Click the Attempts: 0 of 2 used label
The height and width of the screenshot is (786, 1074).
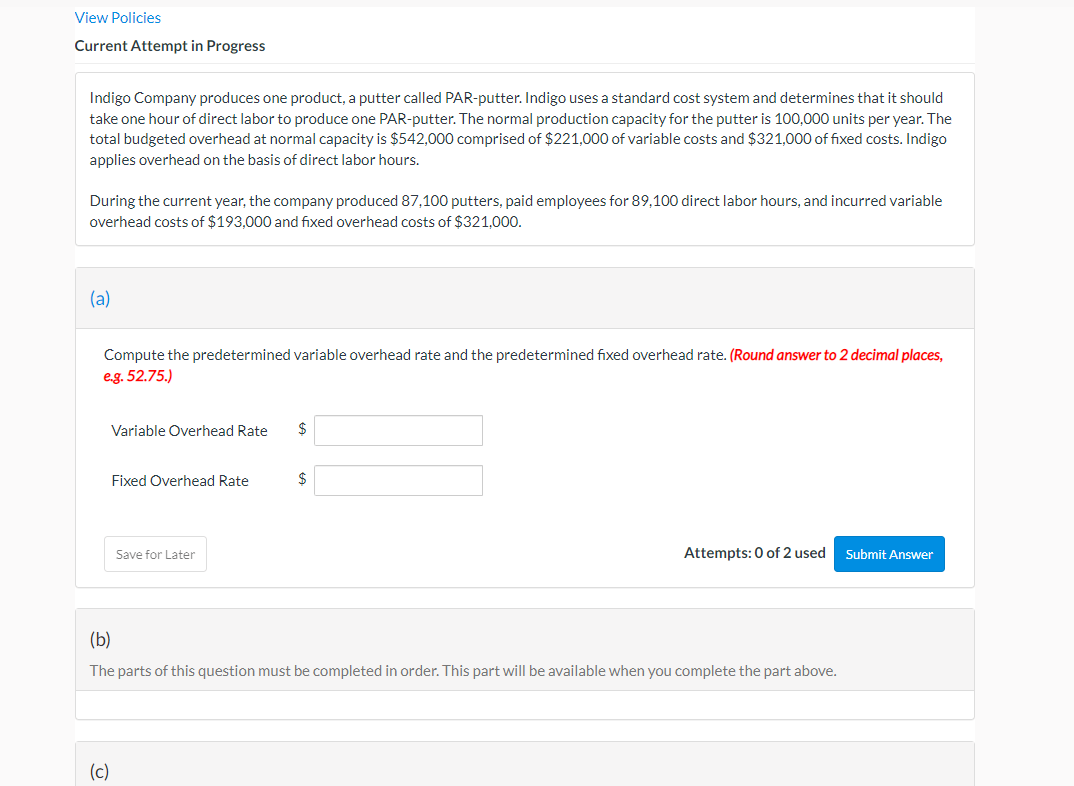click(x=755, y=552)
